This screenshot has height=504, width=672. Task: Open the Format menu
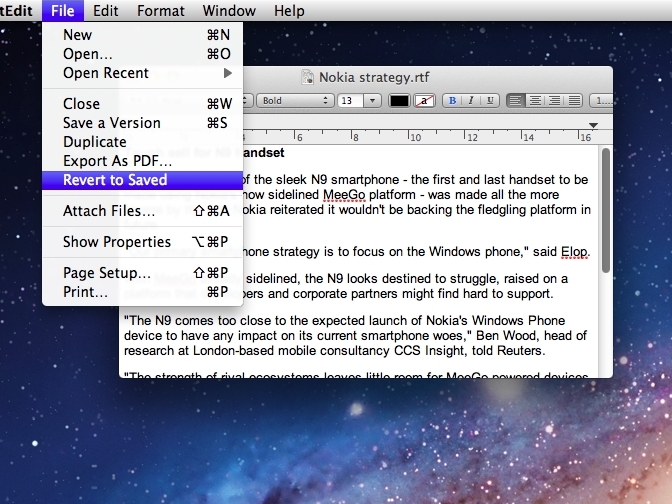(x=161, y=10)
